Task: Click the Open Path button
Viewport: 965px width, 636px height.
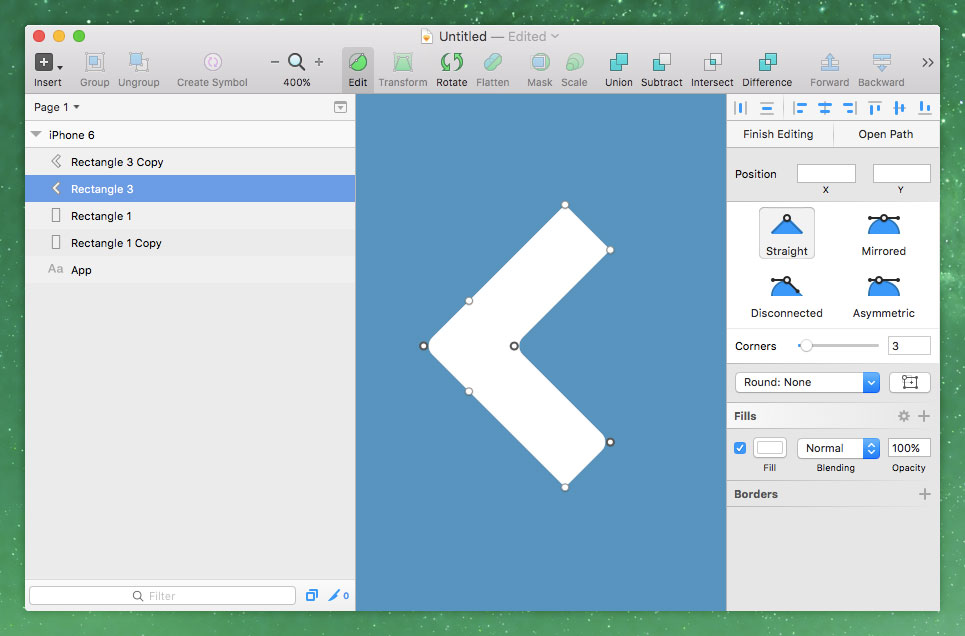Action: coord(885,134)
